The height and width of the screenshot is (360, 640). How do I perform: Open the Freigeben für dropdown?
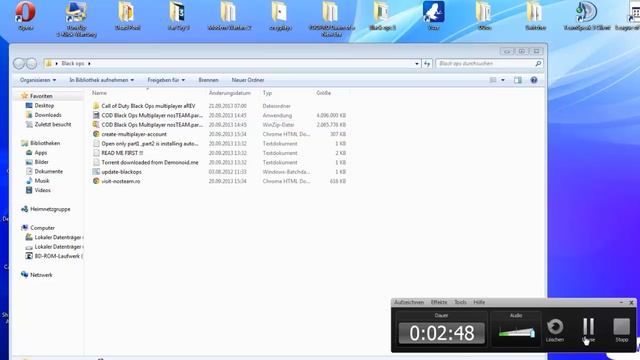166,80
